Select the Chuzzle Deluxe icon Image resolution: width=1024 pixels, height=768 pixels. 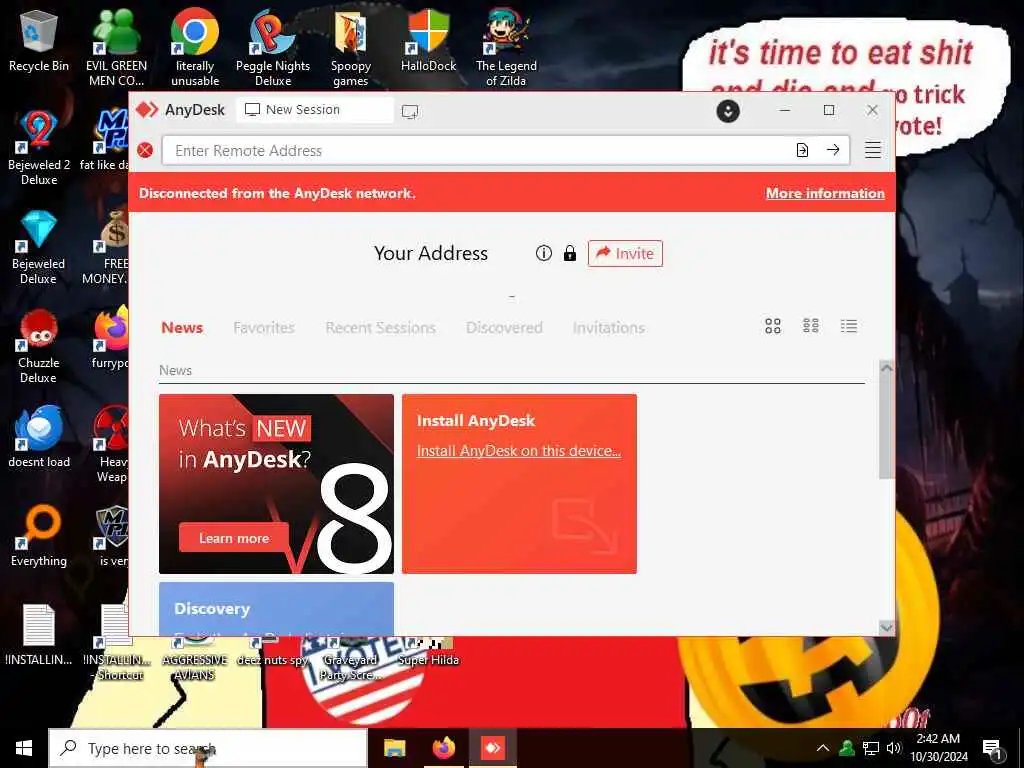click(39, 347)
